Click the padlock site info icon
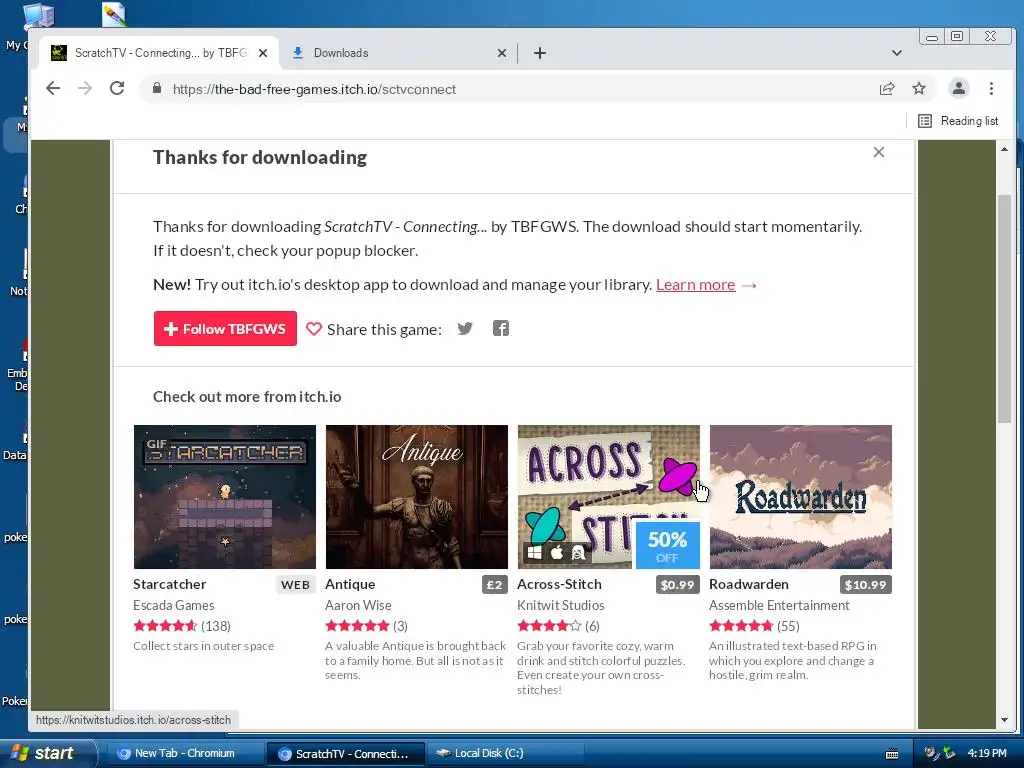The height and width of the screenshot is (768, 1024). coord(157,88)
